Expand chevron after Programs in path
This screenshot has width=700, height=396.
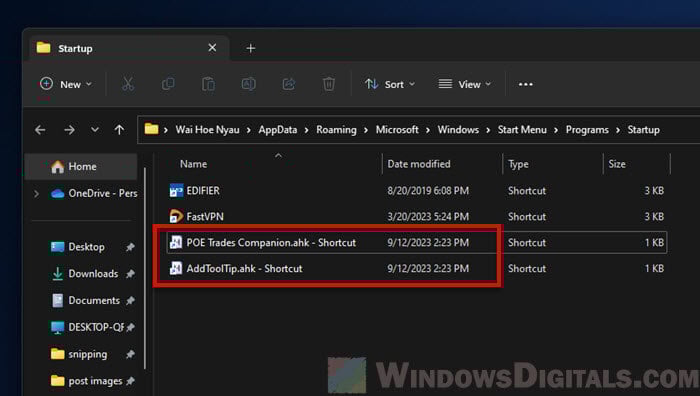(618, 130)
